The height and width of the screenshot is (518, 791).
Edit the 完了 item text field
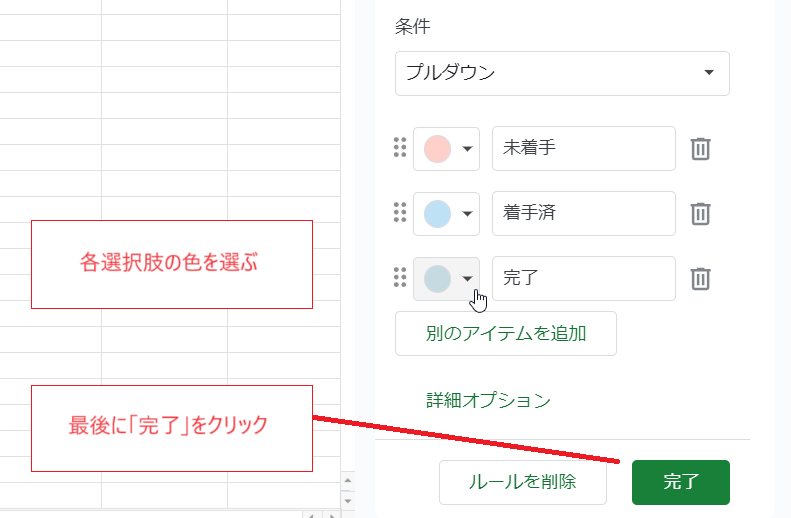point(584,278)
